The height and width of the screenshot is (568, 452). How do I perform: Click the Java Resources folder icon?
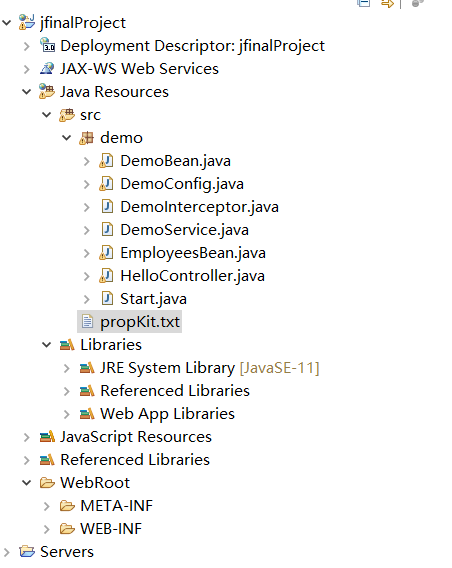point(47,92)
